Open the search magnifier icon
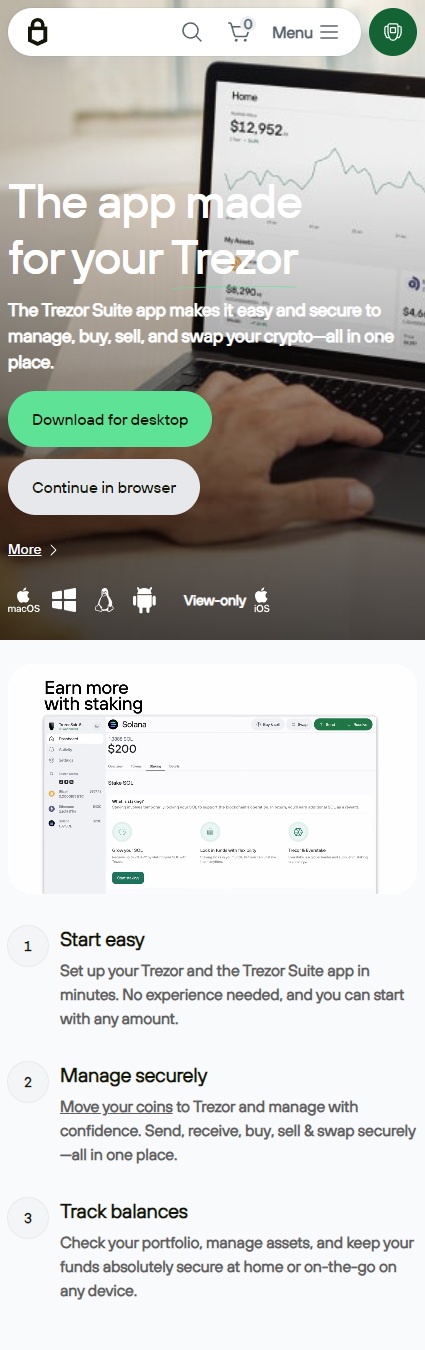 [191, 32]
